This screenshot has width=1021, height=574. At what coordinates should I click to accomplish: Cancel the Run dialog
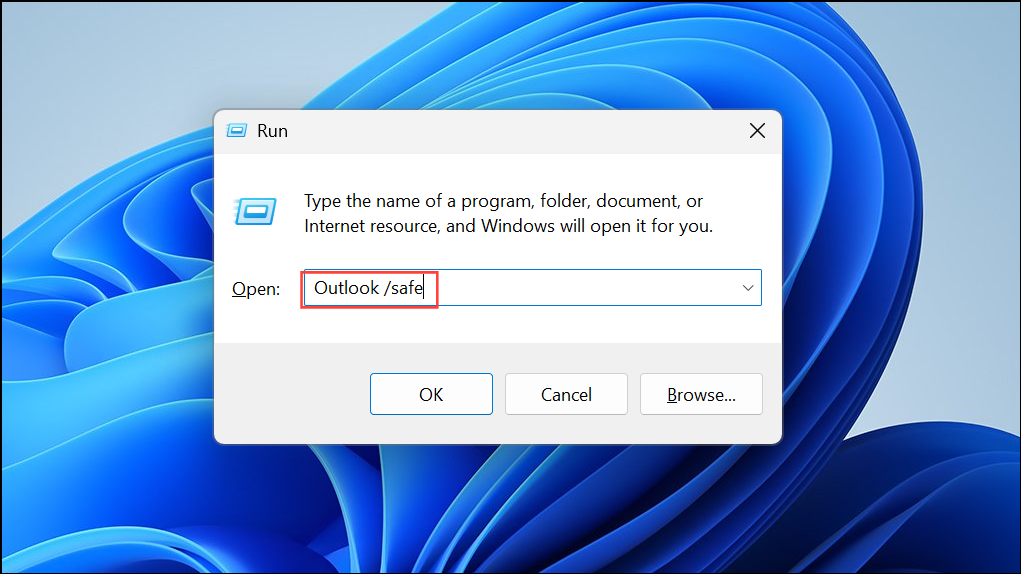[x=566, y=394]
